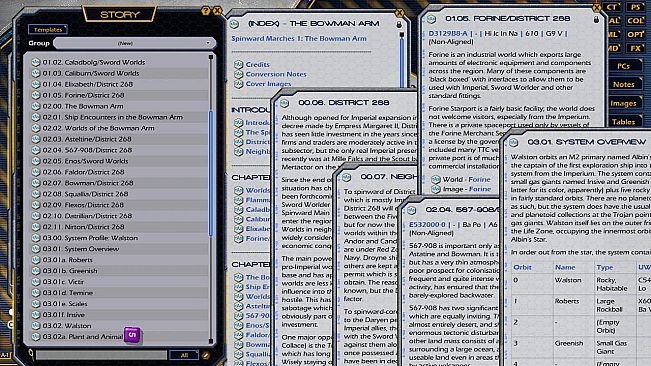
Task: Select 03.01b. Greenish story entry
Action: coord(120,271)
